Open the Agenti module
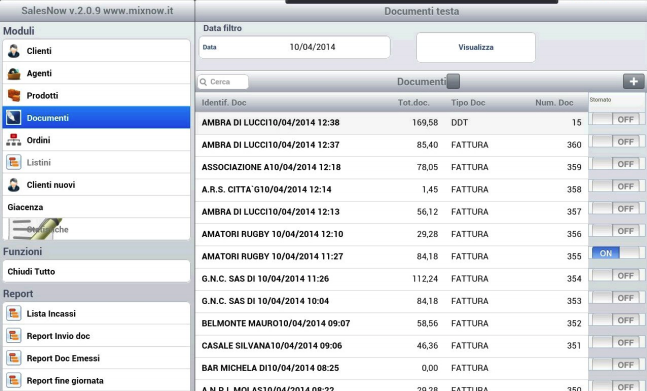Screen dimensions: 647x391 [x=96, y=73]
